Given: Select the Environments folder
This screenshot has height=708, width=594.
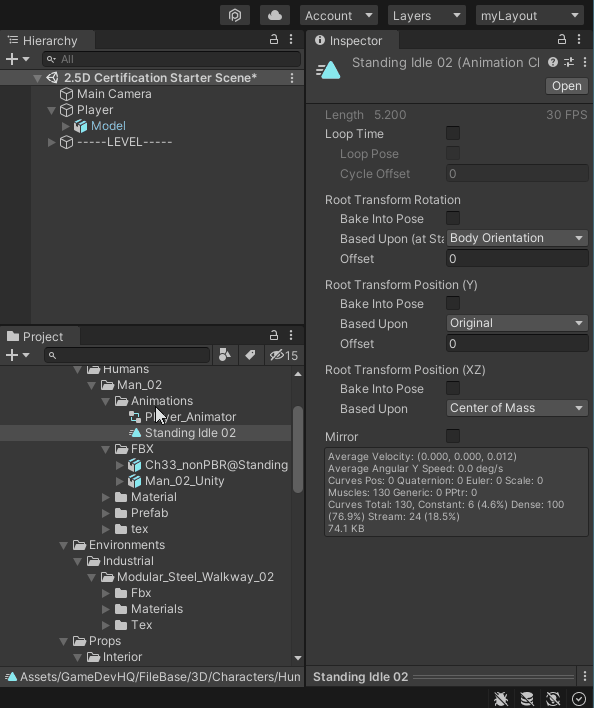Looking at the screenshot, I should (x=119, y=545).
